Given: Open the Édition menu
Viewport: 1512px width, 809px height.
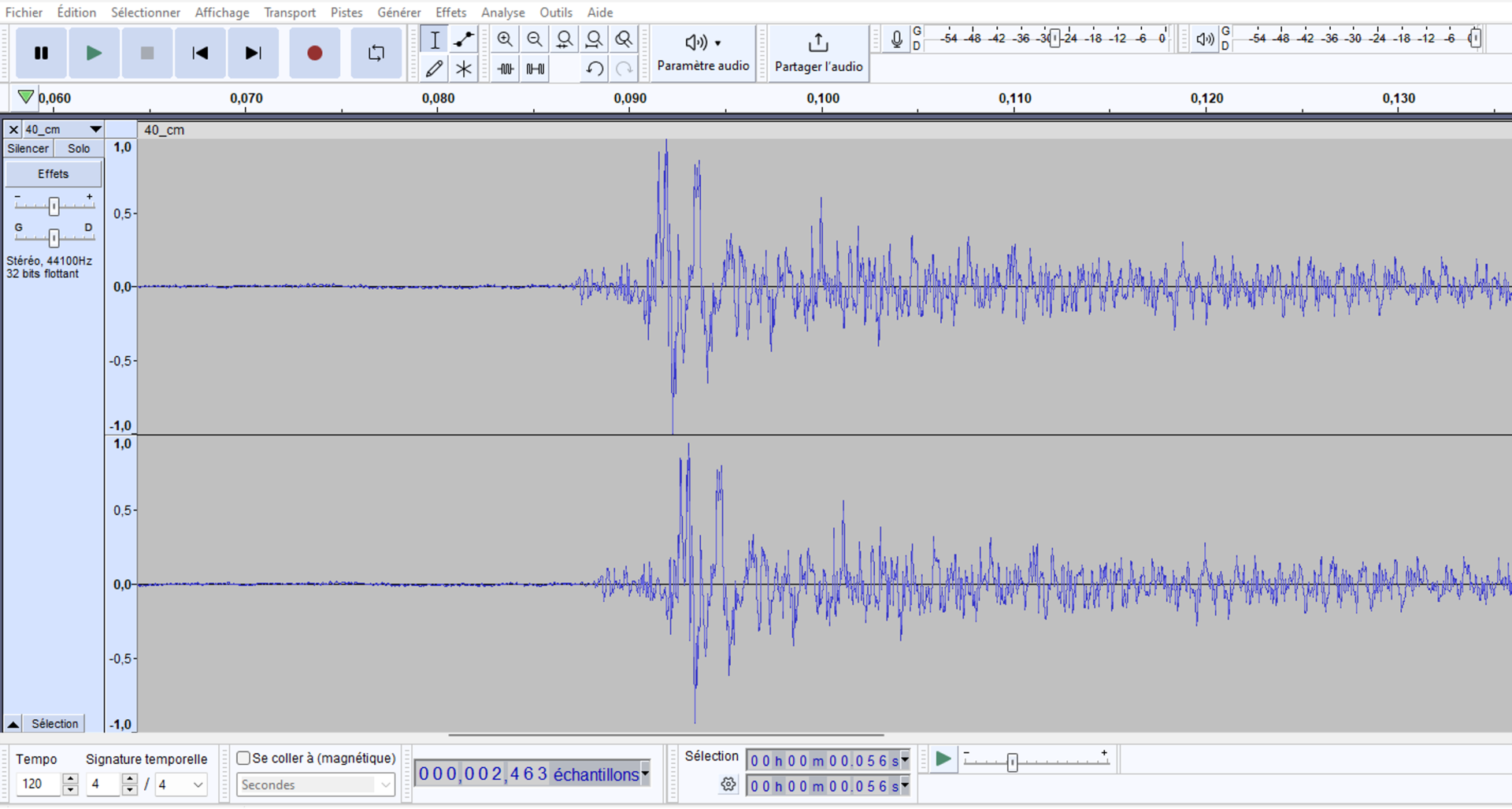Looking at the screenshot, I should [76, 12].
